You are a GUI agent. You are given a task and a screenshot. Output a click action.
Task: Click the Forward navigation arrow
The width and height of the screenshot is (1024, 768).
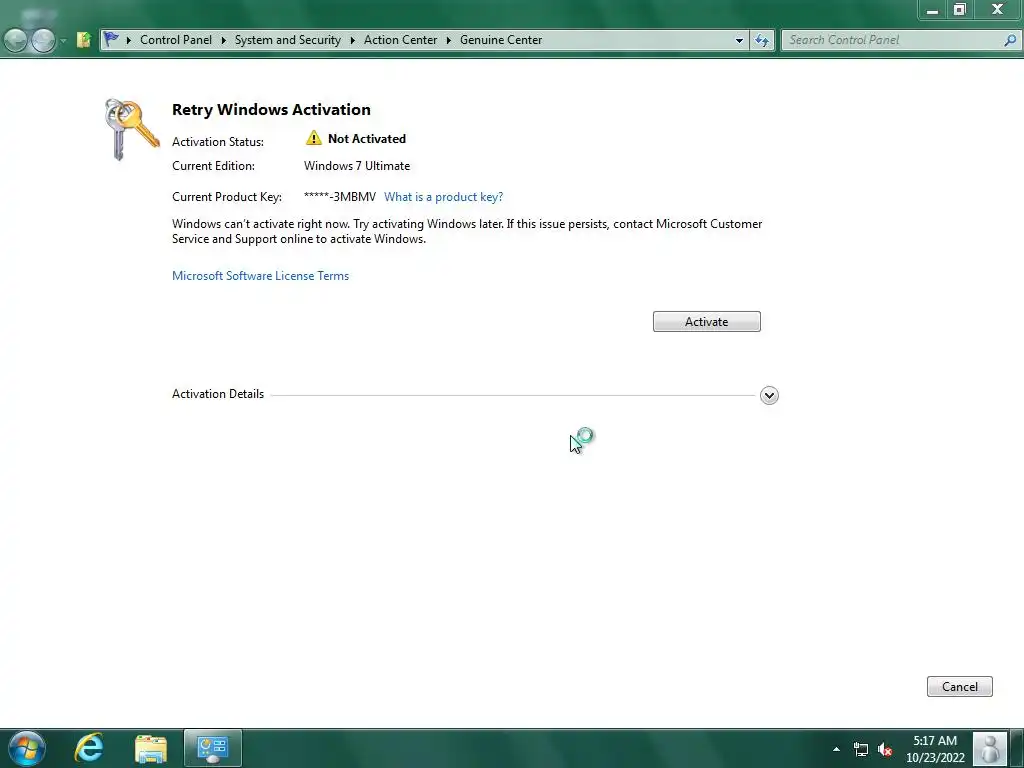[x=43, y=40]
